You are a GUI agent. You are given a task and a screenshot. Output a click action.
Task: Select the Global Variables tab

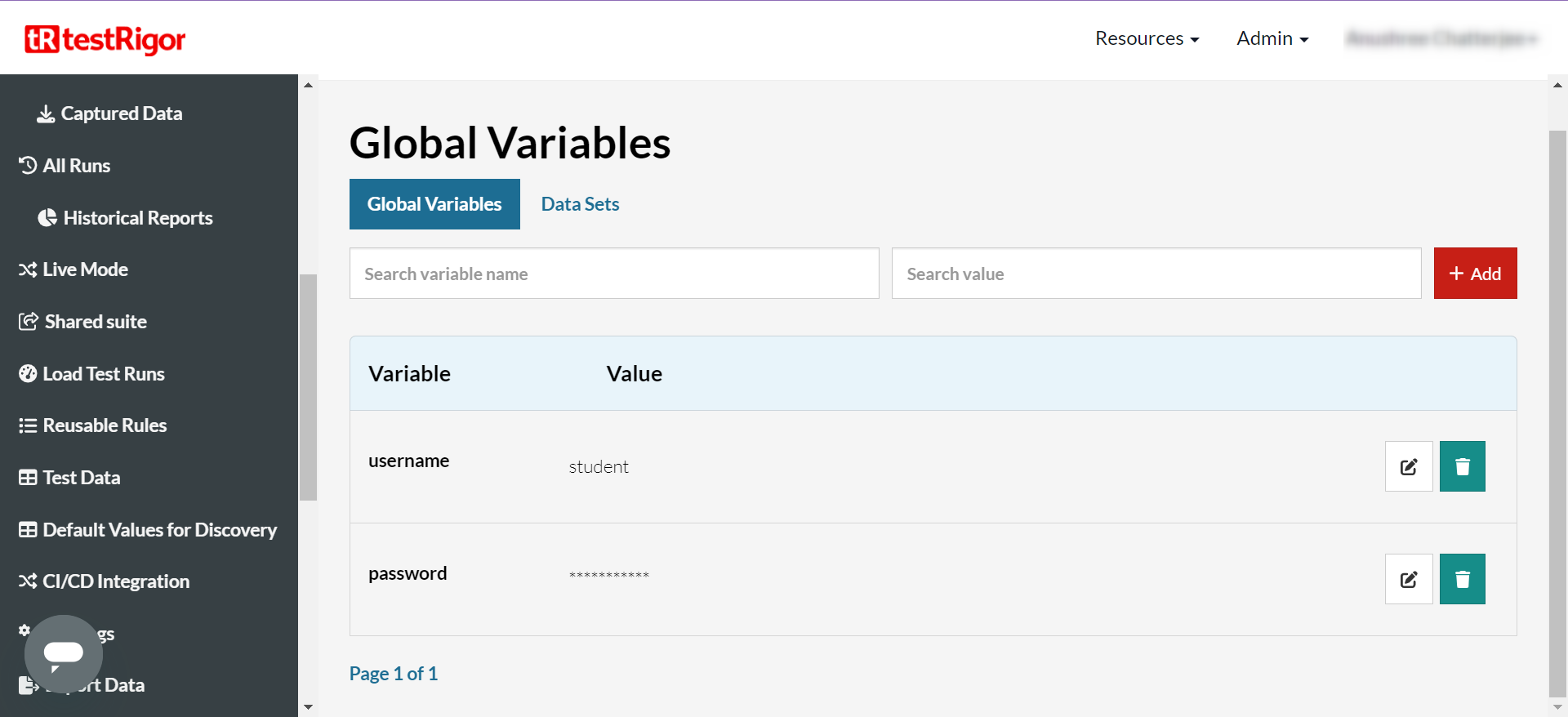[434, 204]
